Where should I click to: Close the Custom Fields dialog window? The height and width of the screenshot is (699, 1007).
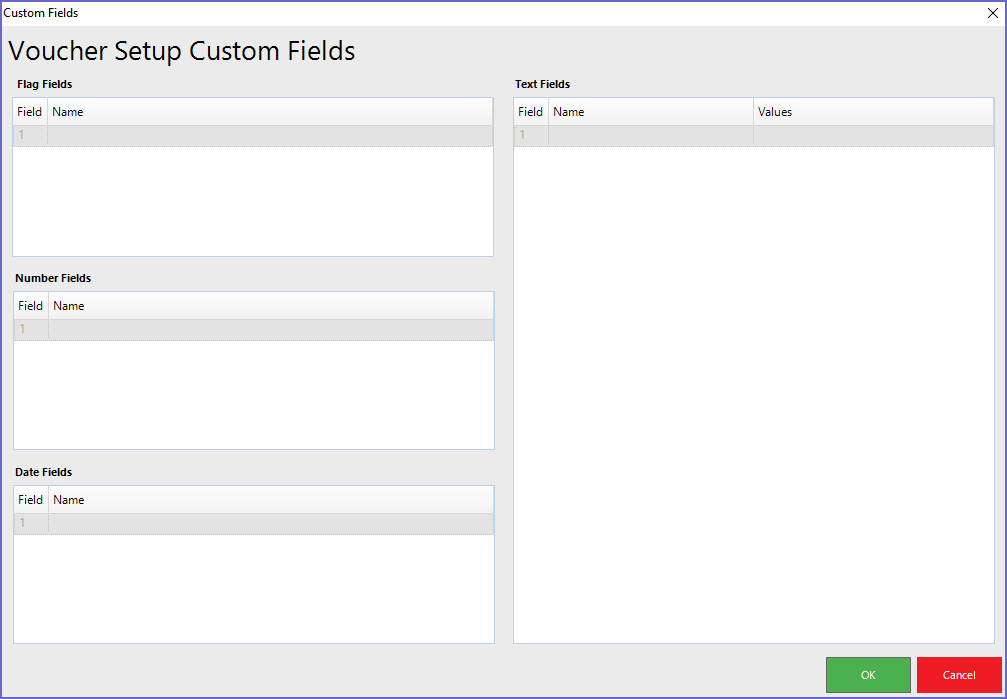click(x=992, y=13)
